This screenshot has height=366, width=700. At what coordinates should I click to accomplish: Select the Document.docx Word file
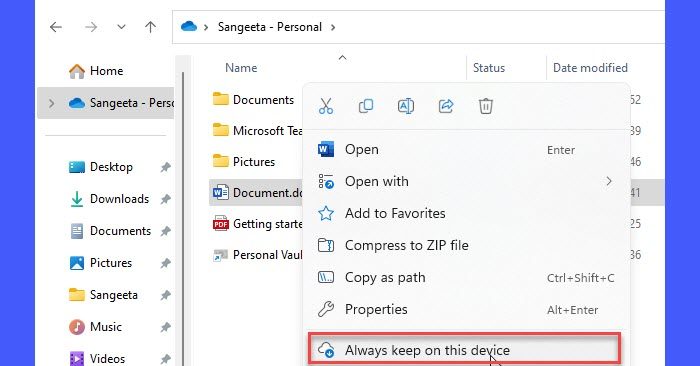click(257, 193)
